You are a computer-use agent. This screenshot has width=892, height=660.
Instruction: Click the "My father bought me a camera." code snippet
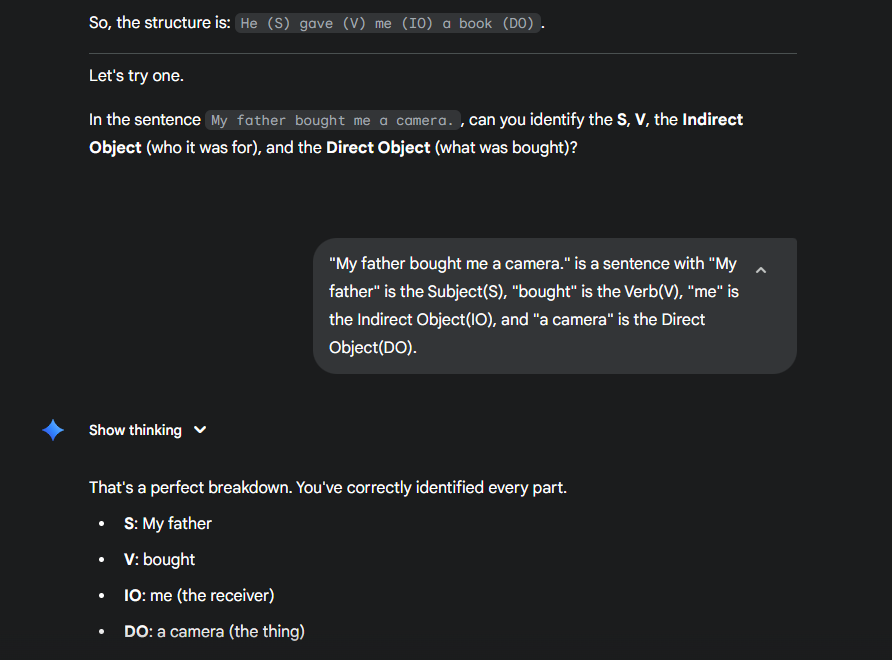coord(332,120)
